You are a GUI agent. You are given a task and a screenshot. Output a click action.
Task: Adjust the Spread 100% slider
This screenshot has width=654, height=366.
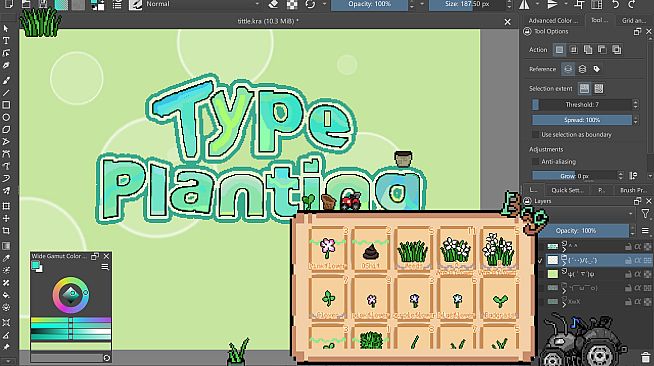(582, 120)
